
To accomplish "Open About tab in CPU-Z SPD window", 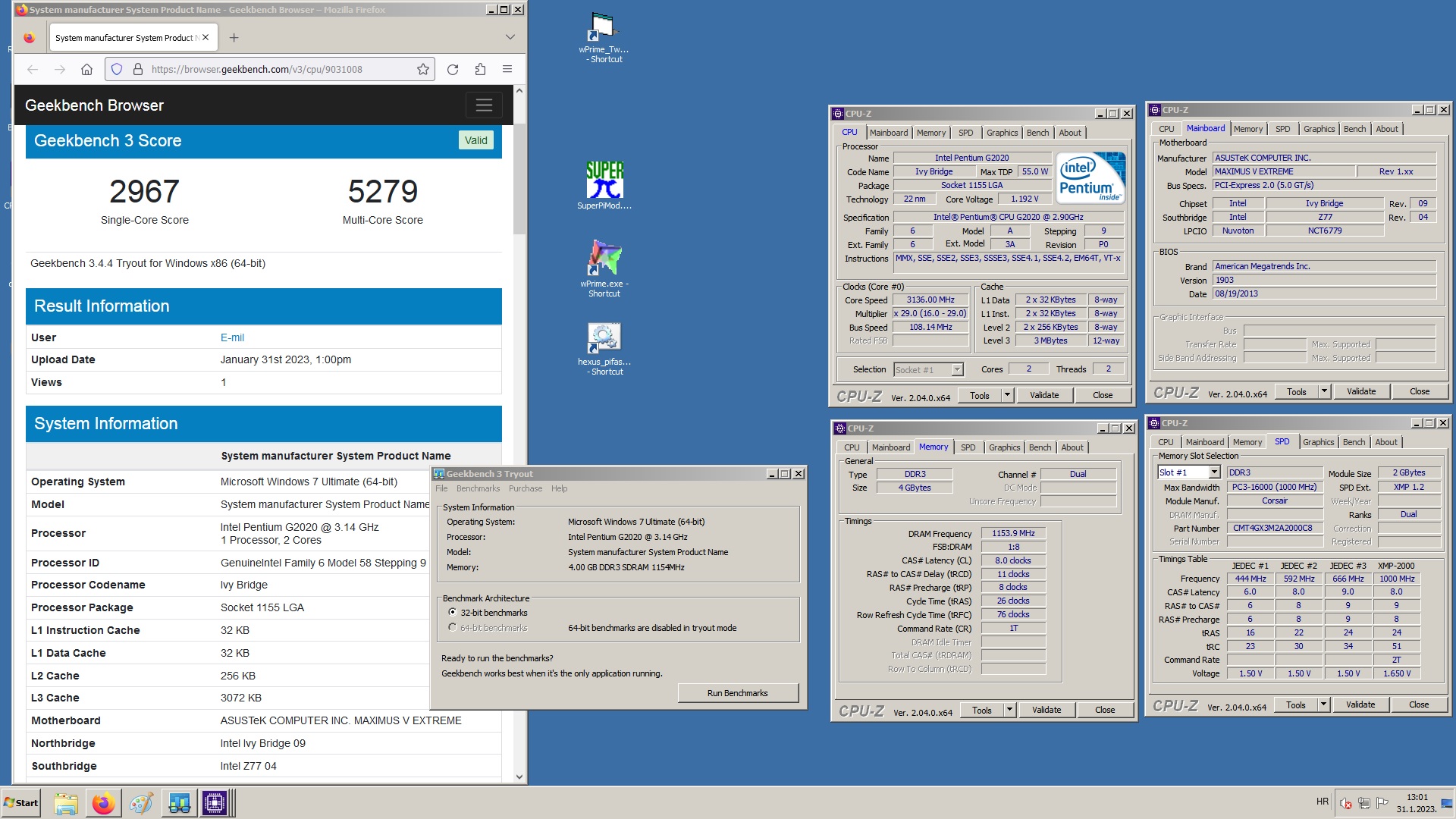I will pyautogui.click(x=1385, y=442).
